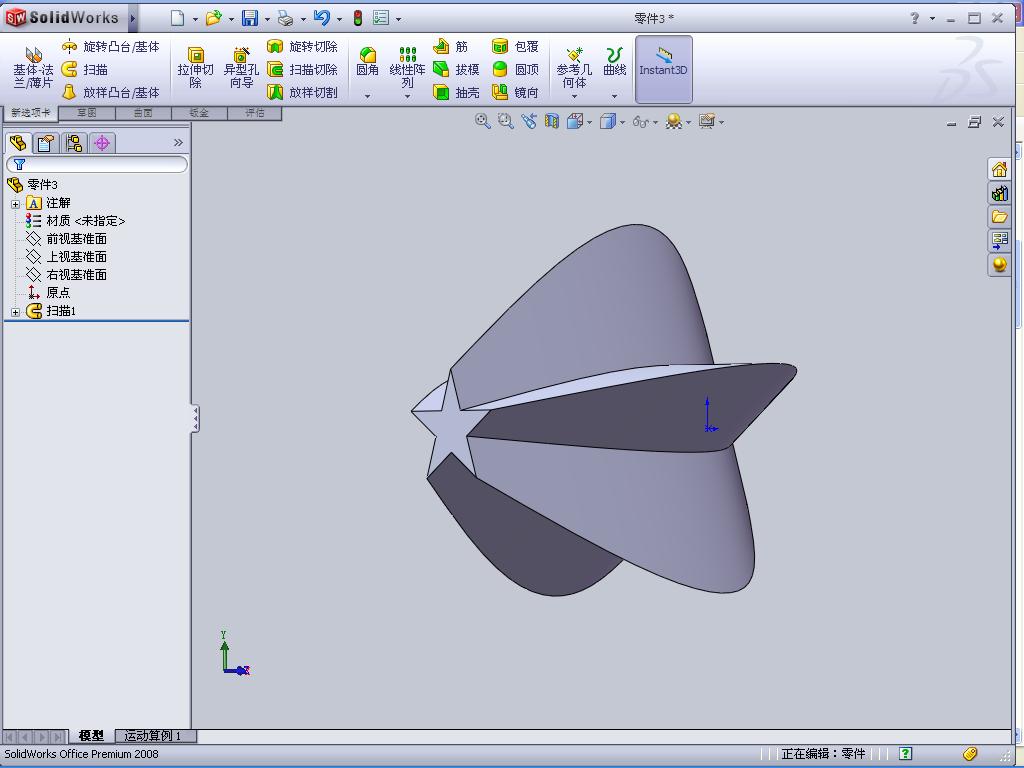Viewport: 1024px width, 768px height.
Task: Select the 镜向 mirror tool
Action: tap(515, 93)
